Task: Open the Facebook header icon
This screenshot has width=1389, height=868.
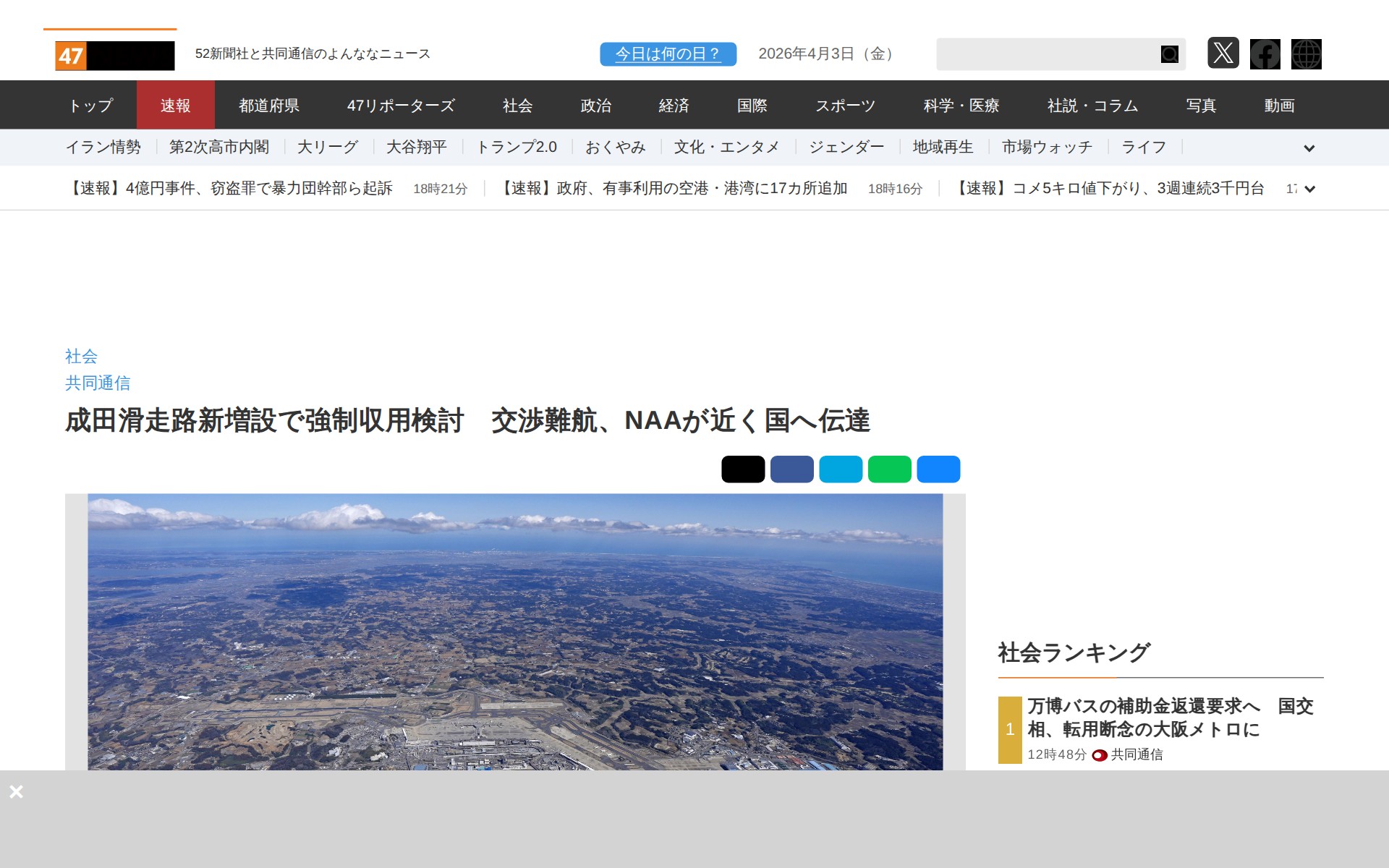Action: point(1265,54)
